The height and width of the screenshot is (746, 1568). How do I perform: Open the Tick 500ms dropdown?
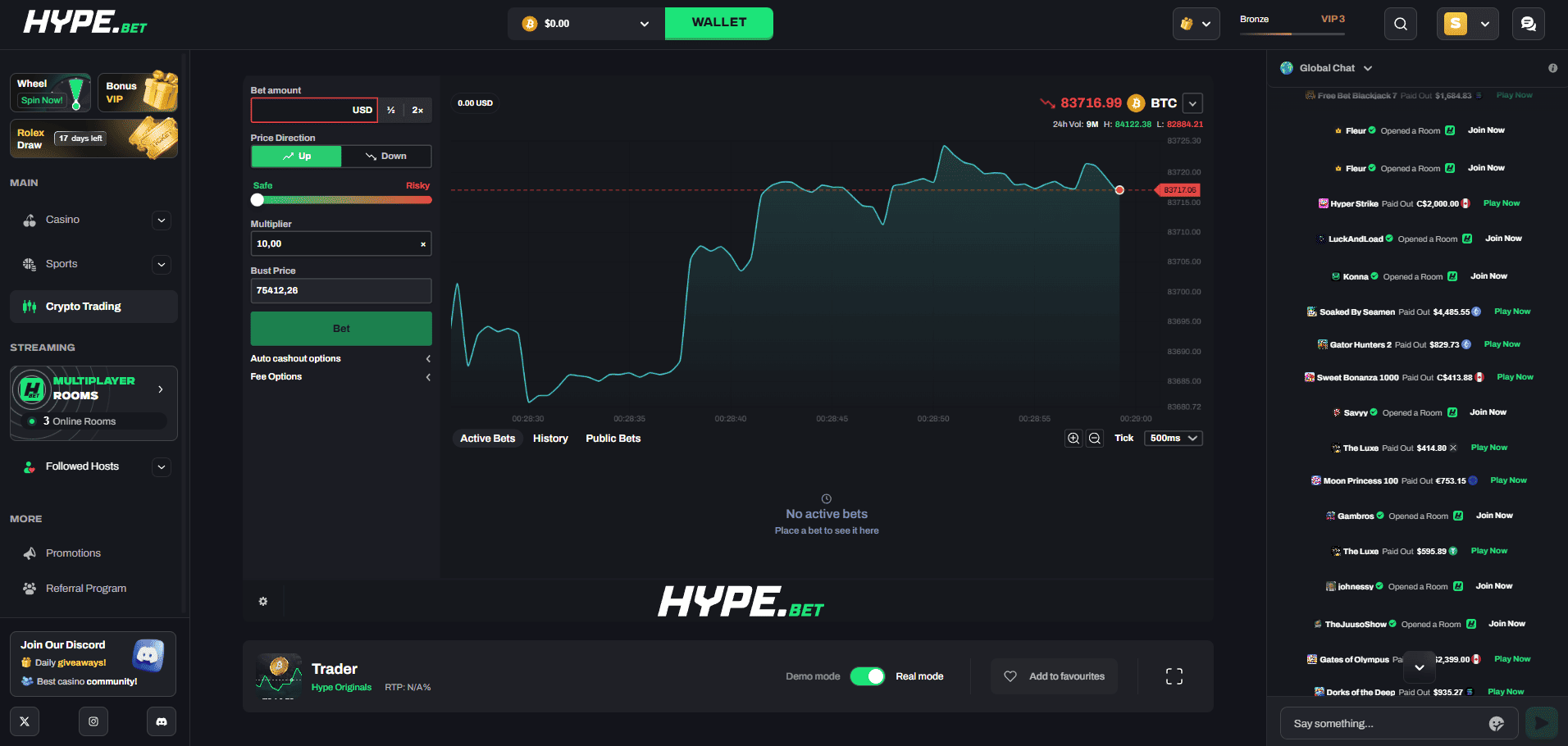point(1174,439)
